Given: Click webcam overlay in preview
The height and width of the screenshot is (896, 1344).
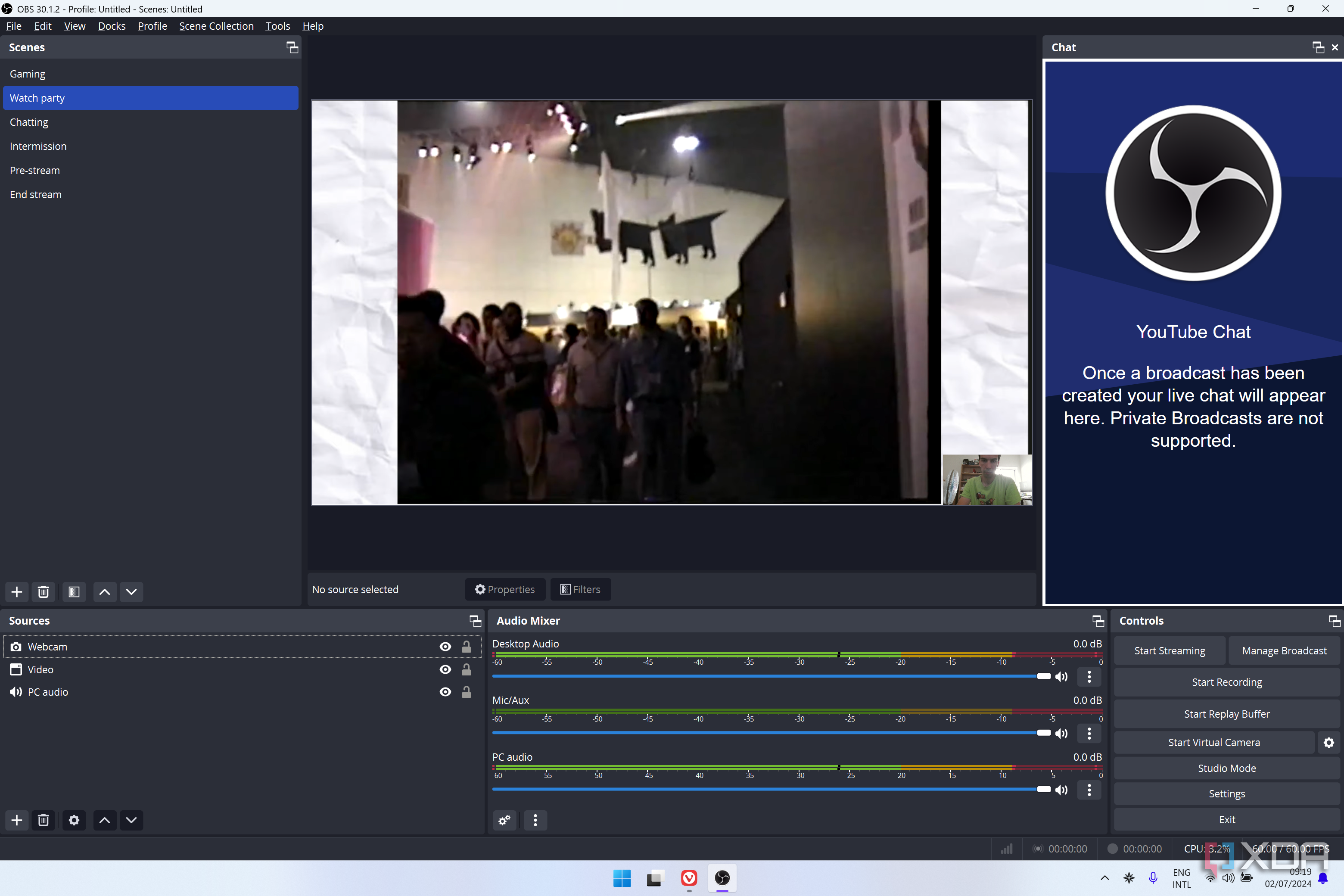Looking at the screenshot, I should coord(987,480).
